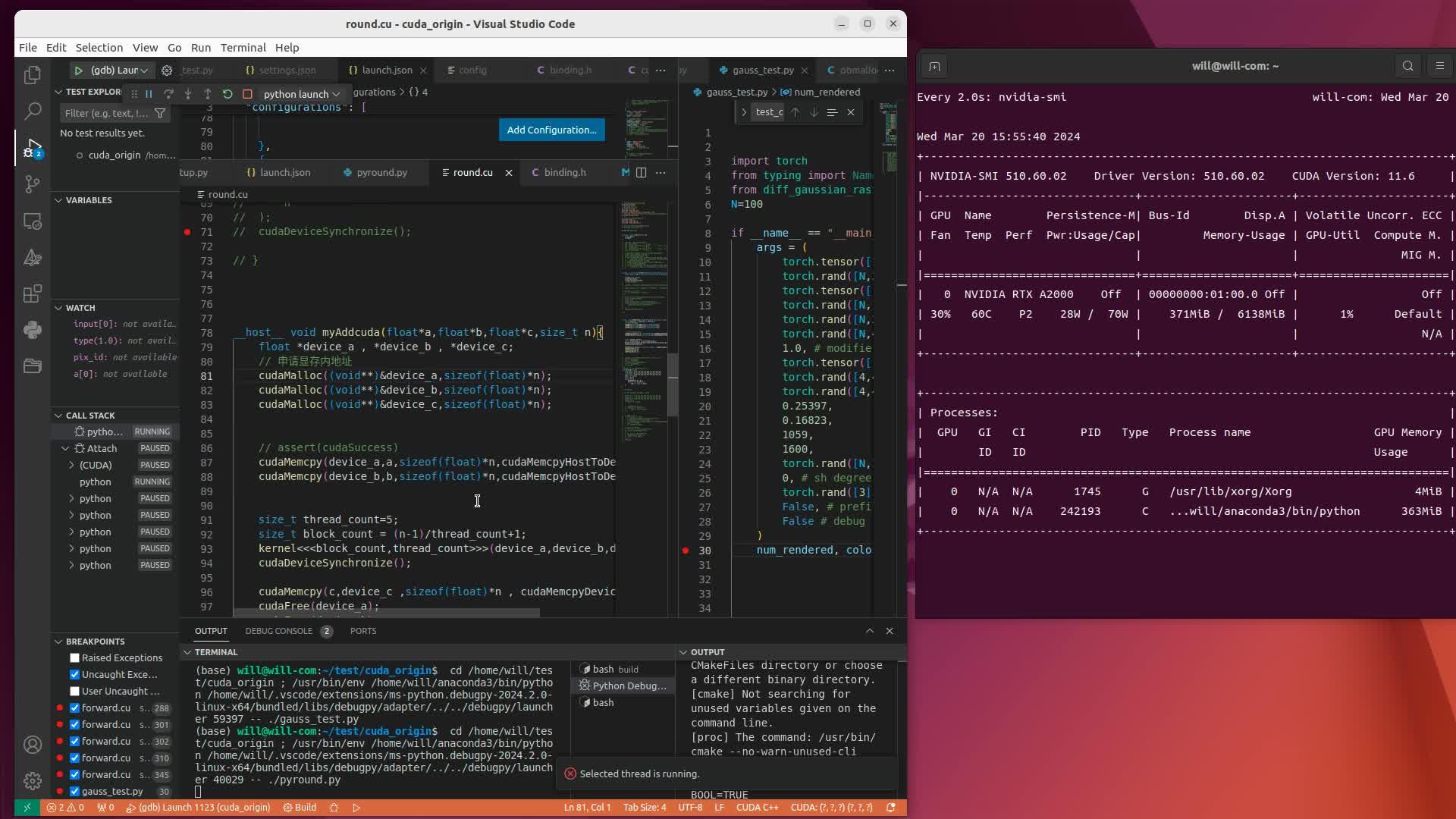
Task: Click the Add Configuration button
Action: 551,130
